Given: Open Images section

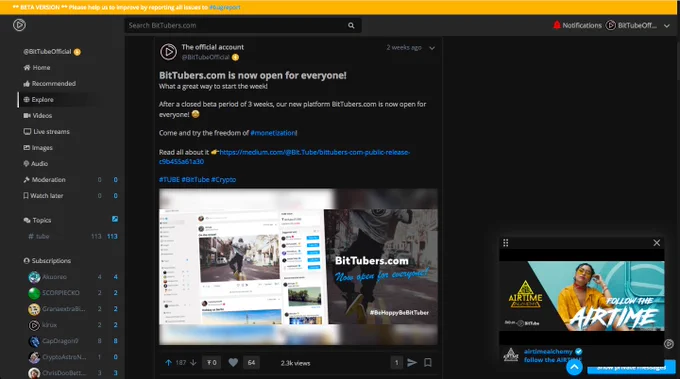Looking at the screenshot, I should click(x=38, y=148).
